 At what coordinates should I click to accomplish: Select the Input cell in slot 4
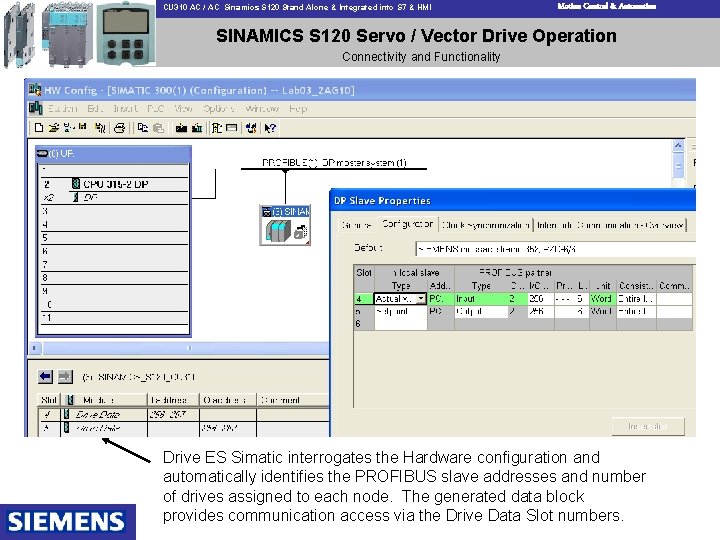(x=481, y=298)
